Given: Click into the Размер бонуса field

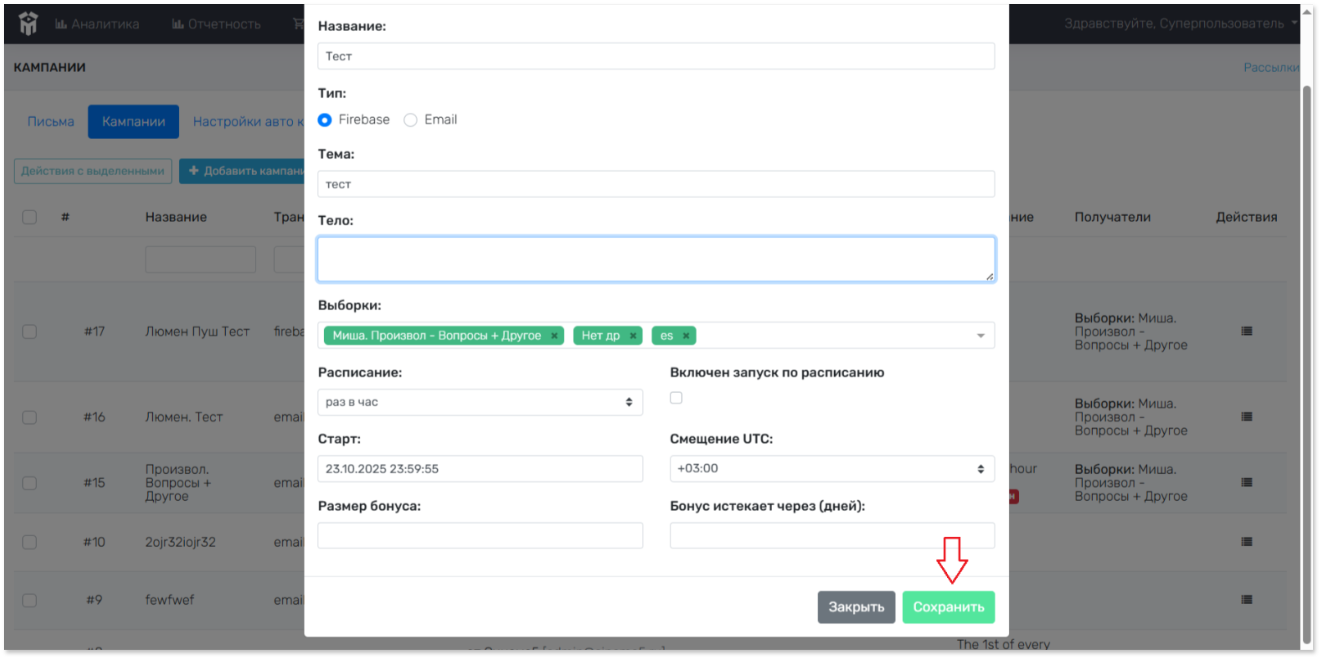Looking at the screenshot, I should pos(480,536).
